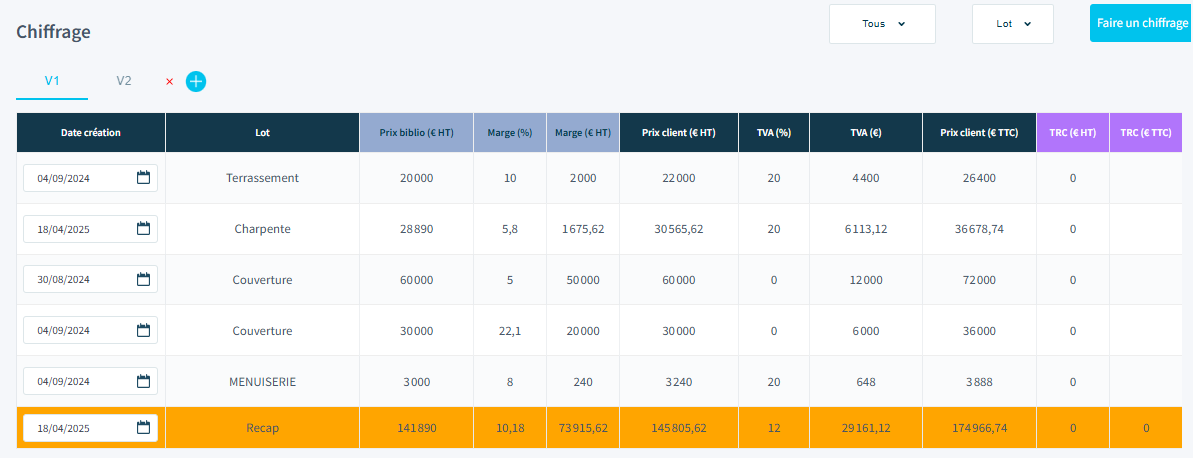Open calendar for Terrassement date field

click(x=143, y=178)
